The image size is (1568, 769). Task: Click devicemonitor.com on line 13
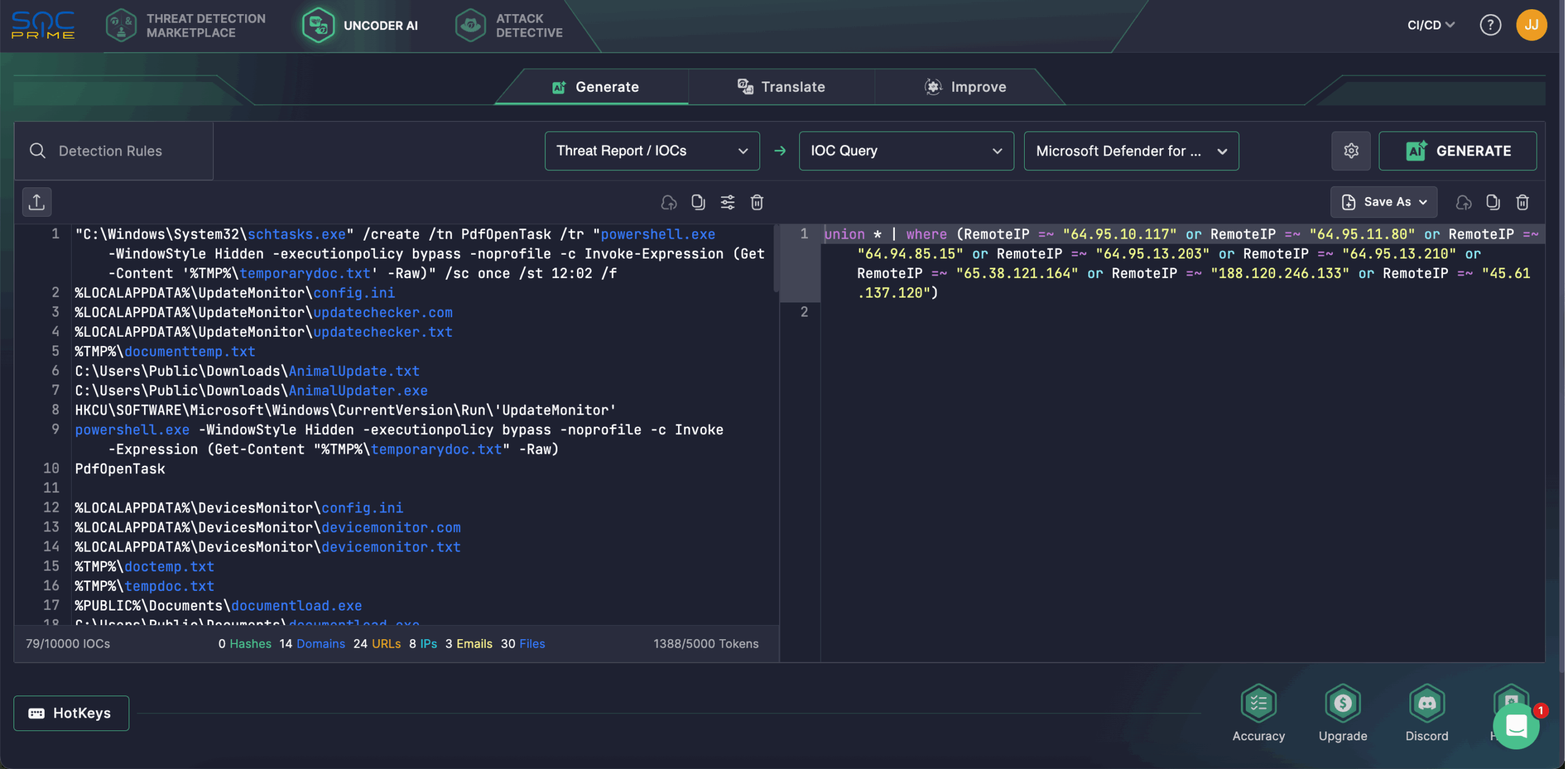tap(391, 527)
